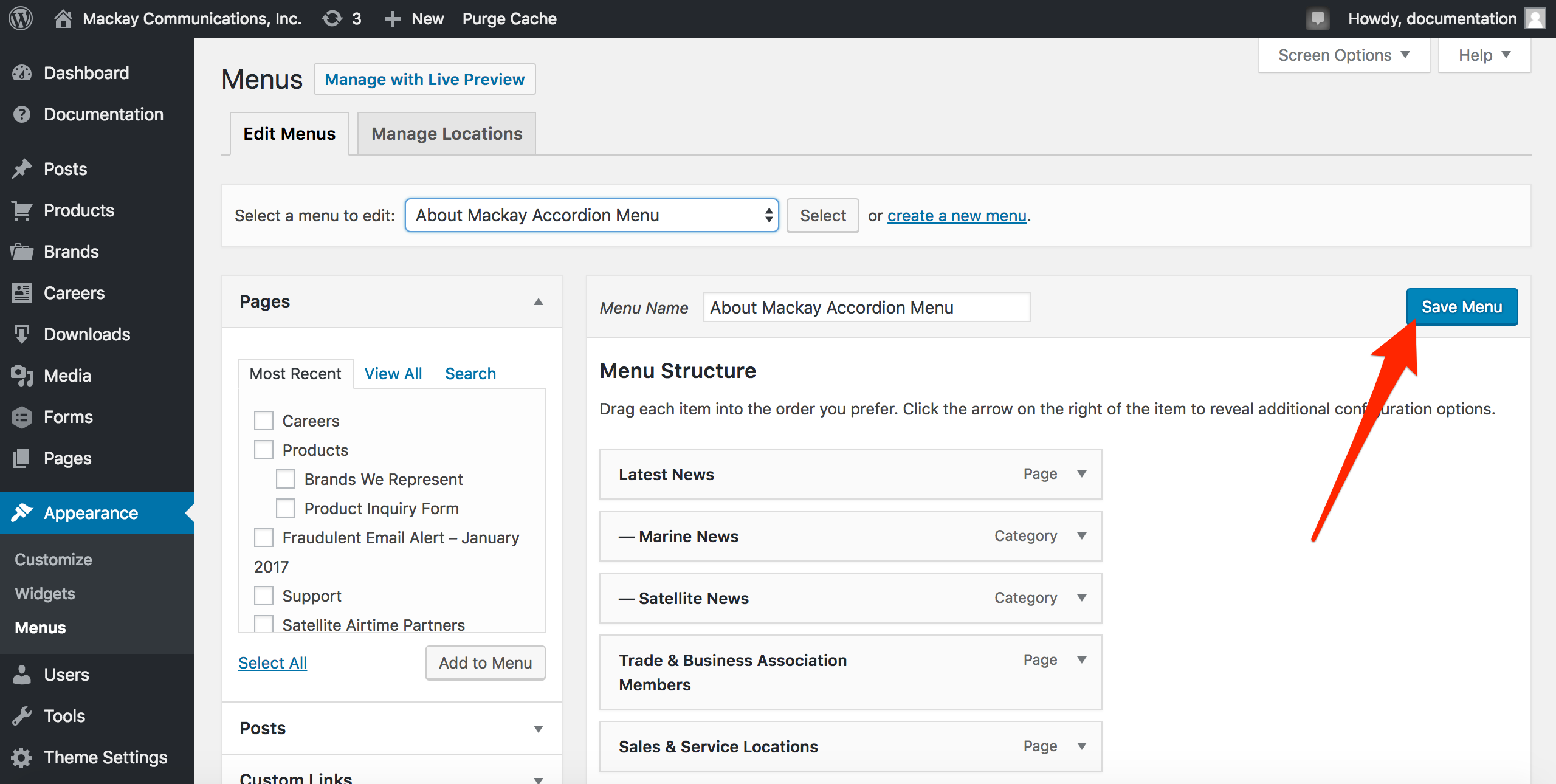The image size is (1556, 784).
Task: Select the Most Recent pages tab
Action: click(295, 374)
